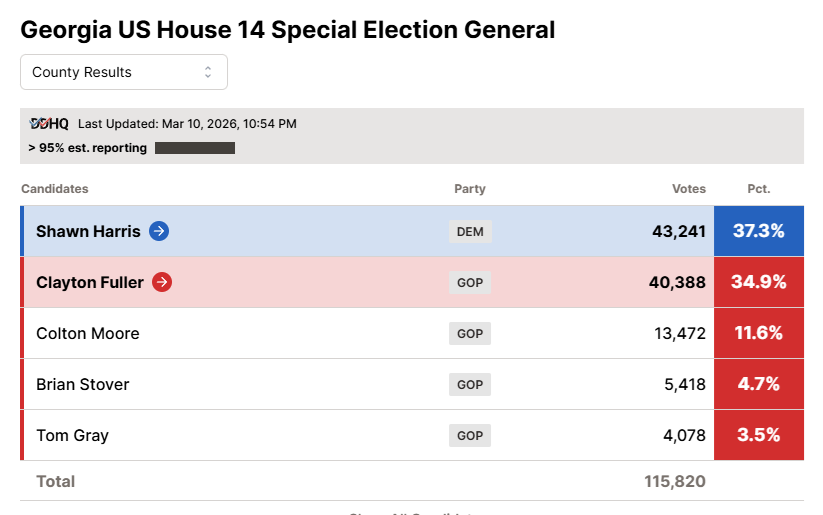
Task: Click the DDHQ logo
Action: tap(49, 124)
